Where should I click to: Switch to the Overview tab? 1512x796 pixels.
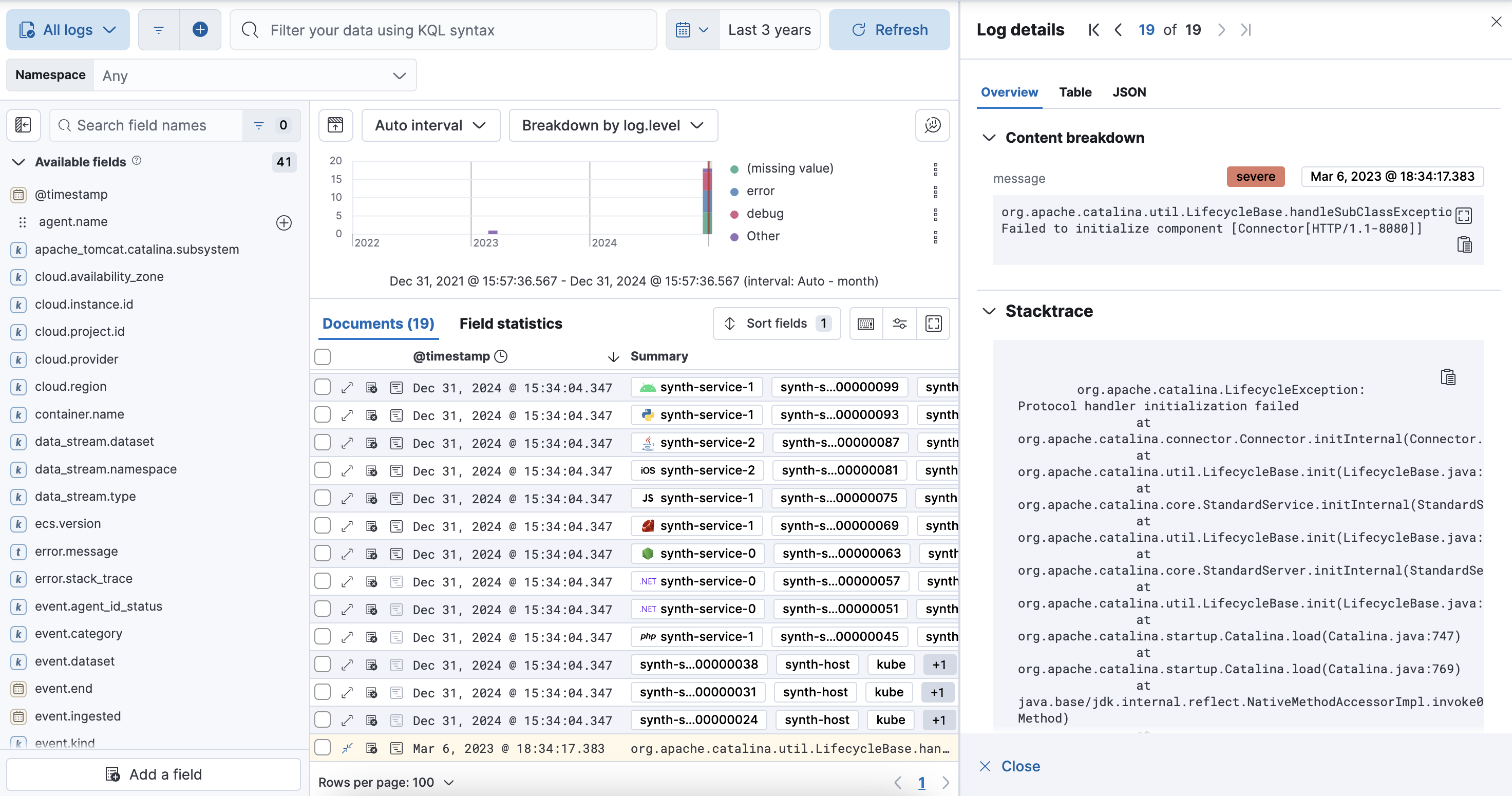tap(1009, 92)
